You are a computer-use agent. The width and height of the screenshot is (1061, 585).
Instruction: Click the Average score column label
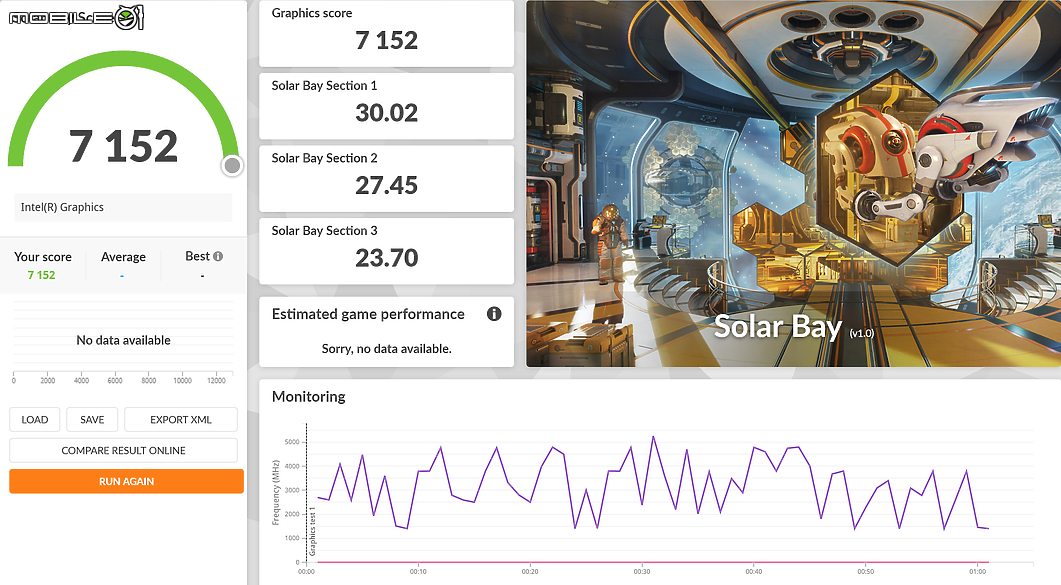coord(123,257)
